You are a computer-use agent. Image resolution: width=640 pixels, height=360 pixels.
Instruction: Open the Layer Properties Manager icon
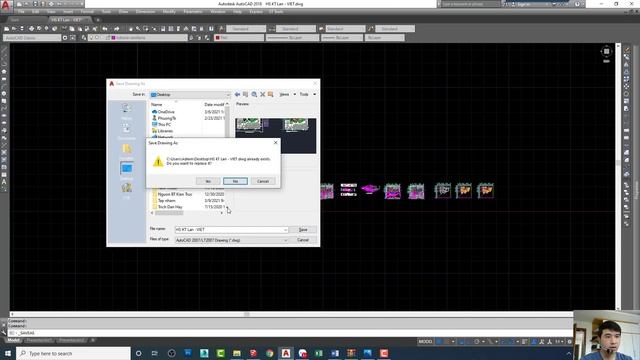84,38
